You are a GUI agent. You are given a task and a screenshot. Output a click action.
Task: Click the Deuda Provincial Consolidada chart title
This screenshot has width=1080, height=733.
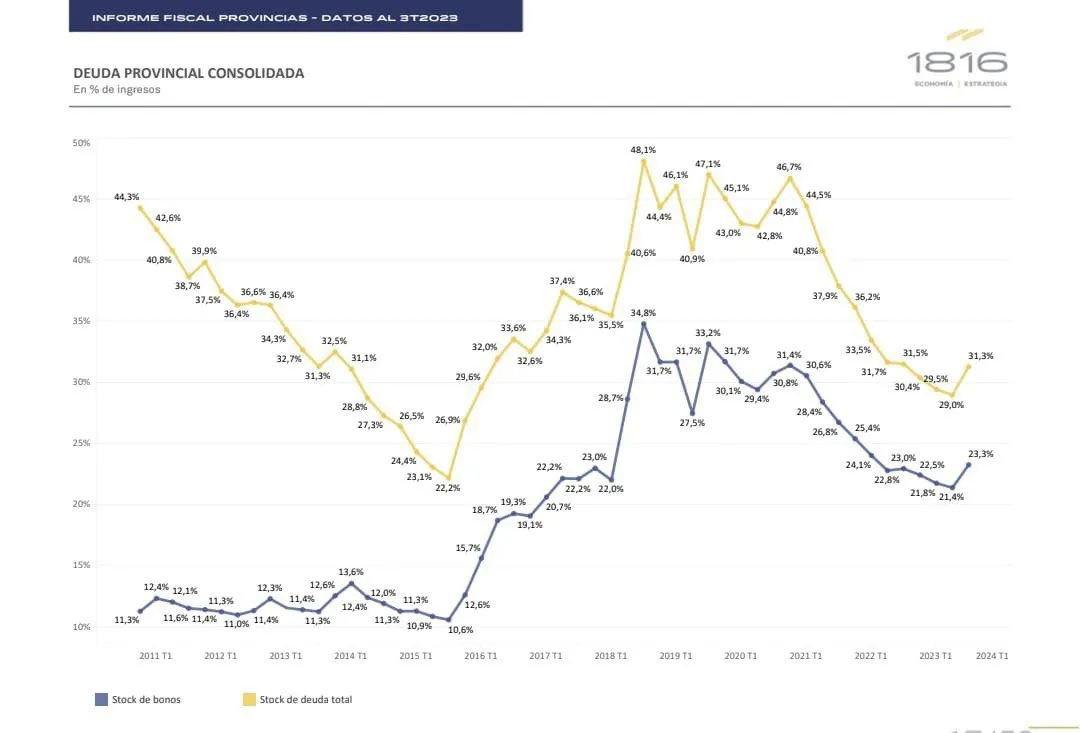tap(189, 73)
